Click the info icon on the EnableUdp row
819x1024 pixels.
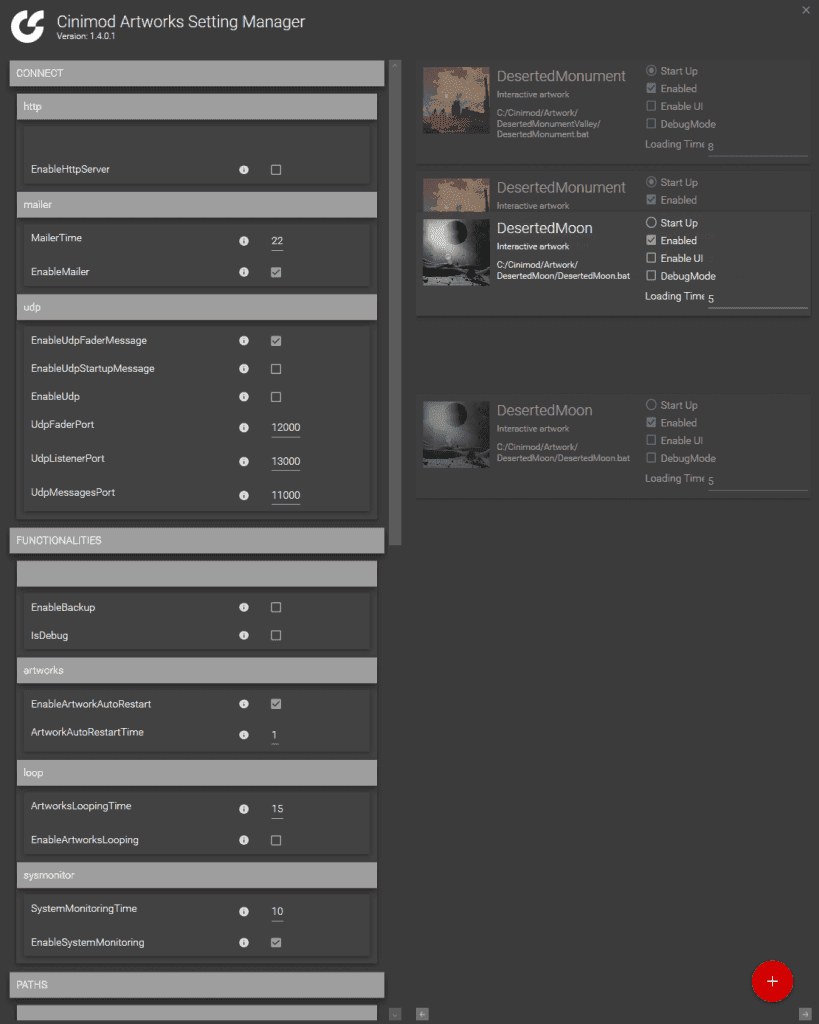click(244, 397)
